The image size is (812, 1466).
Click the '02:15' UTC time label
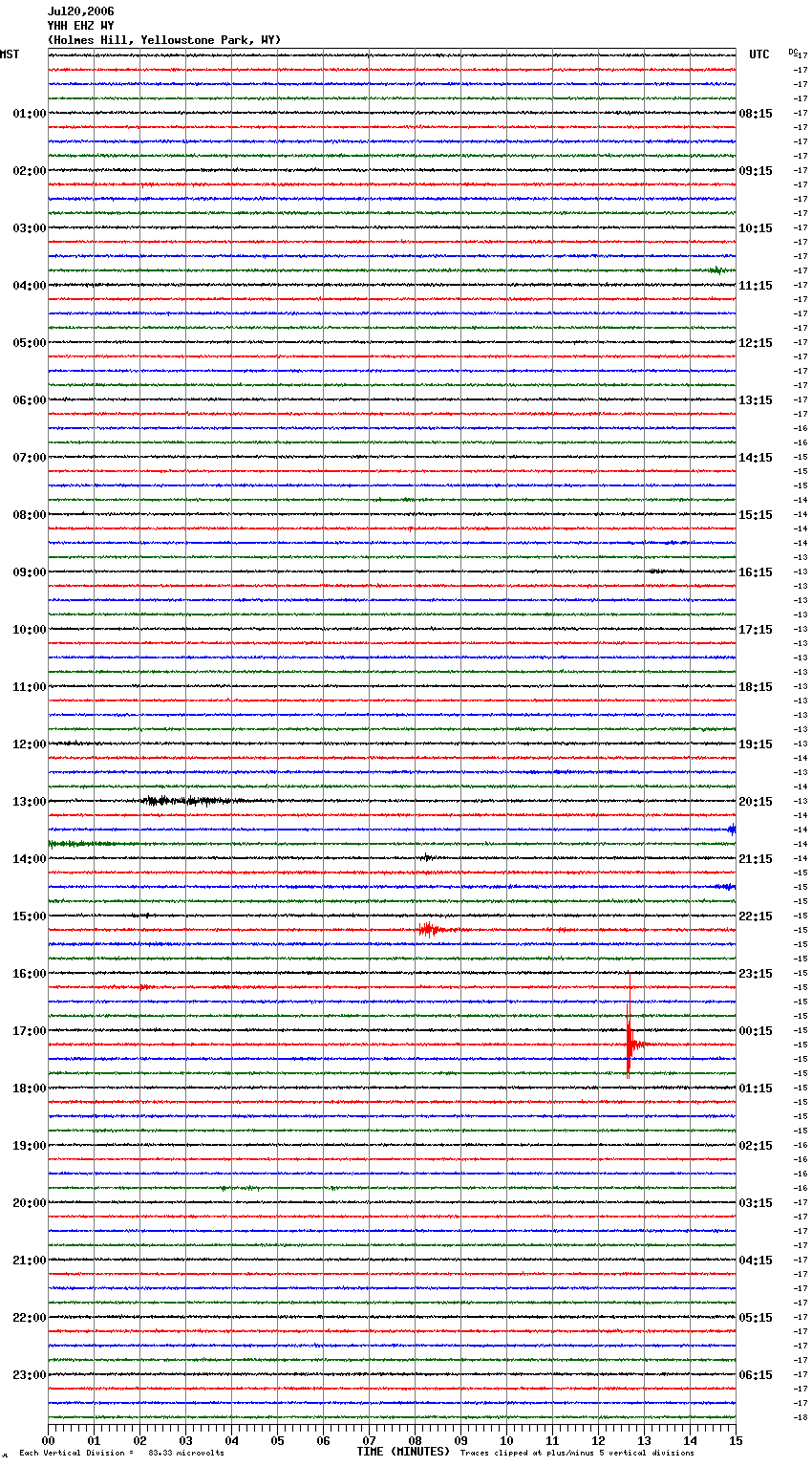point(756,1146)
